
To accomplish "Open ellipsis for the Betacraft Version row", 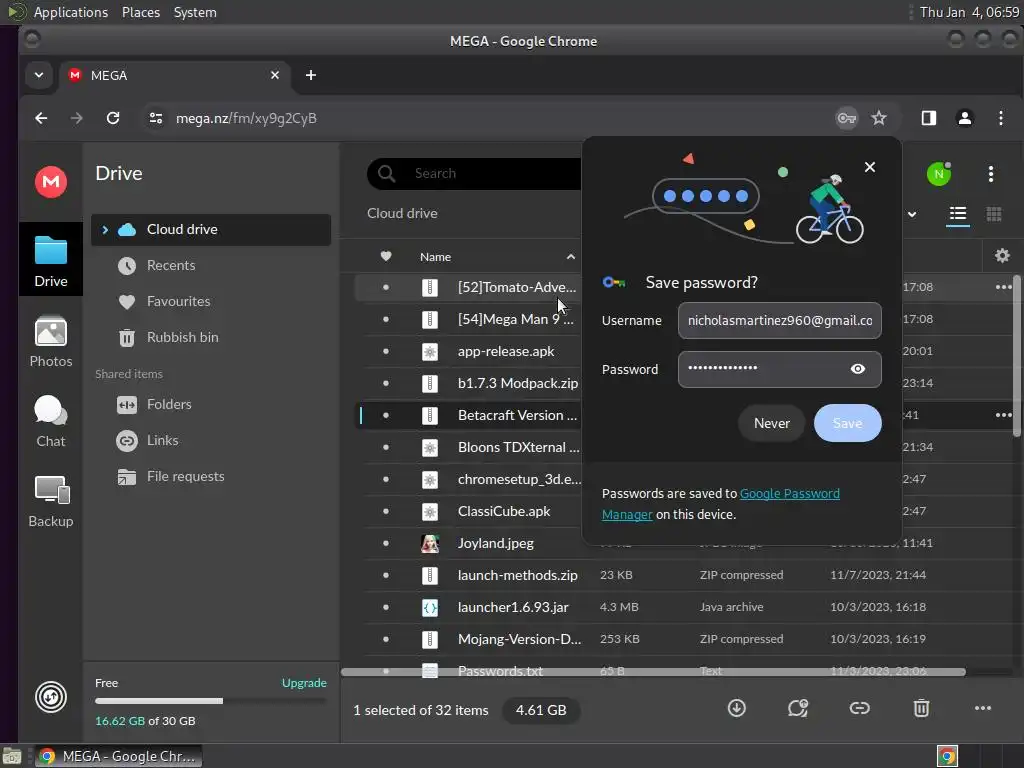I will tap(1003, 415).
